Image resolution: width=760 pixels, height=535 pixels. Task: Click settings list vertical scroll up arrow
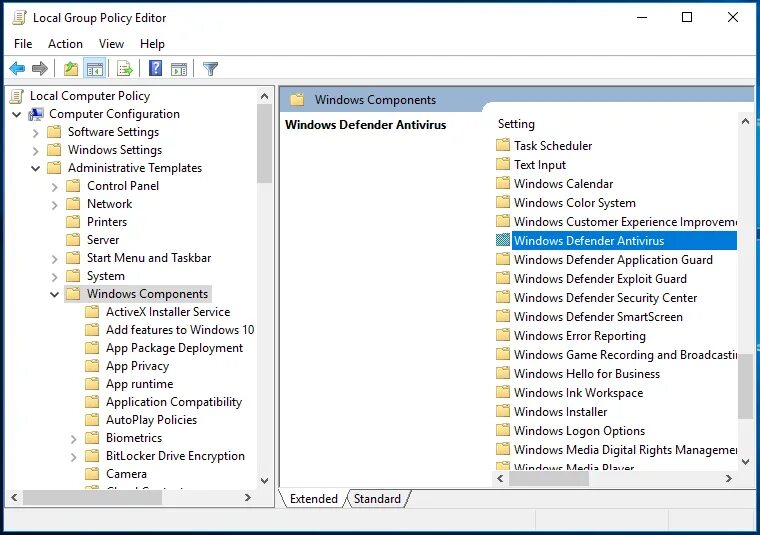coord(745,121)
